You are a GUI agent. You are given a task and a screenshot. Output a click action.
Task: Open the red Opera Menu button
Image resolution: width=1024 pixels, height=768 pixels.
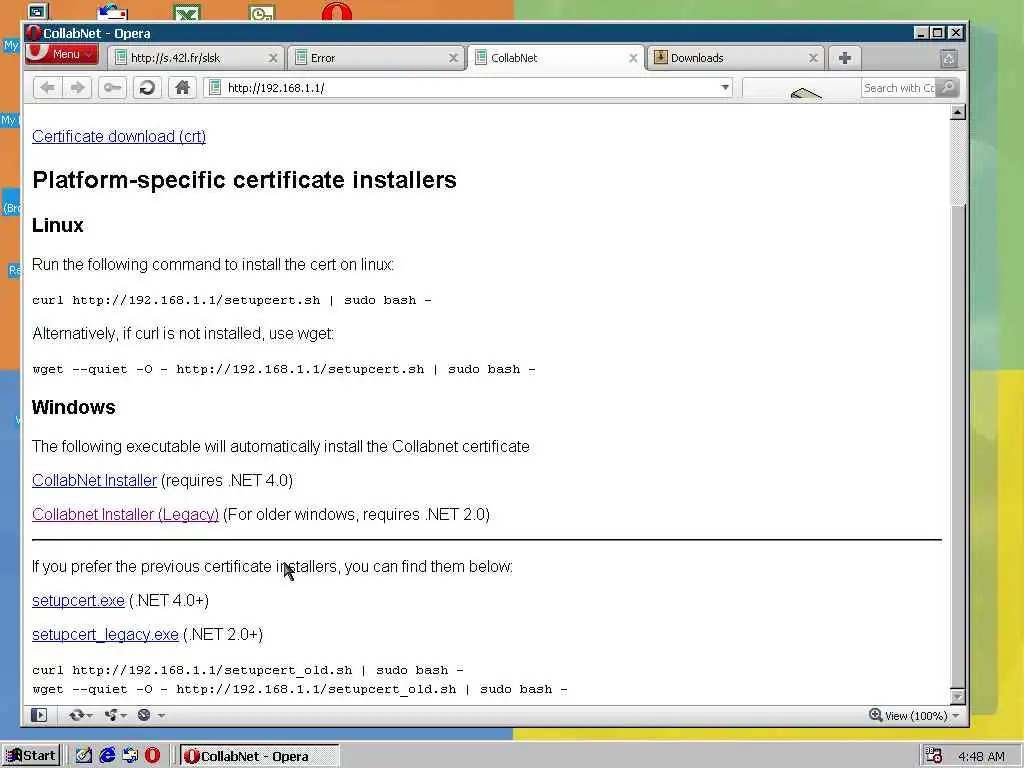(x=62, y=54)
